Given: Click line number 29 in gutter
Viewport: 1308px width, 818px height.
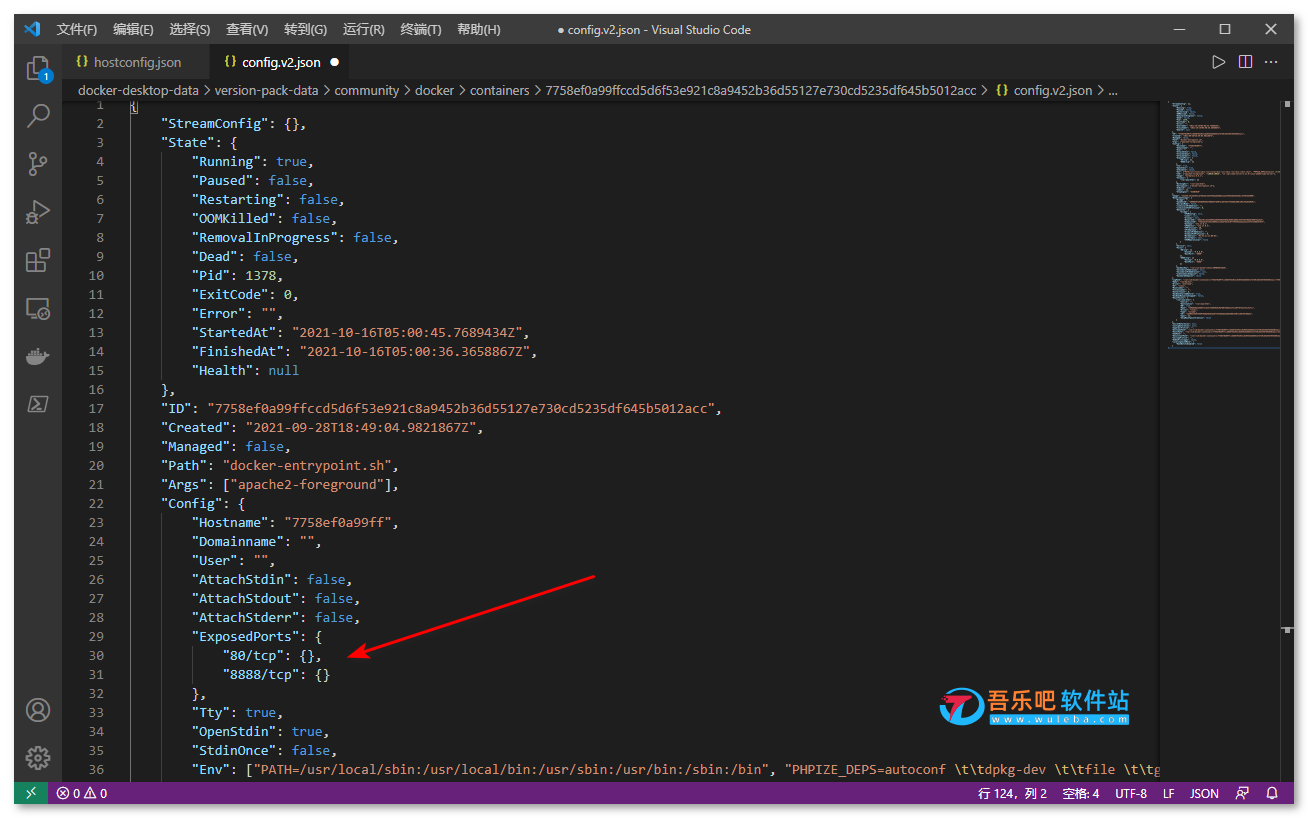Looking at the screenshot, I should tap(96, 636).
